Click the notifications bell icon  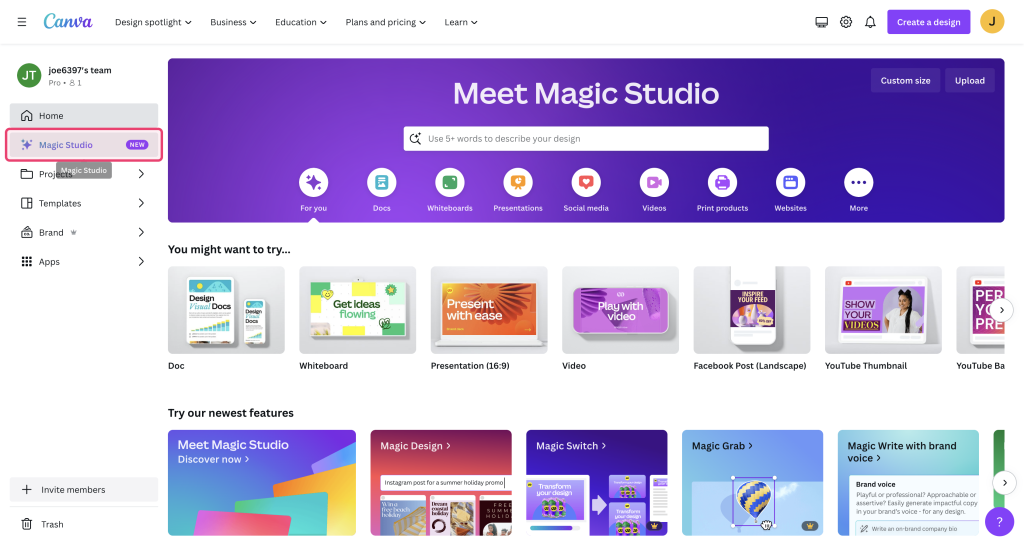pyautogui.click(x=870, y=22)
